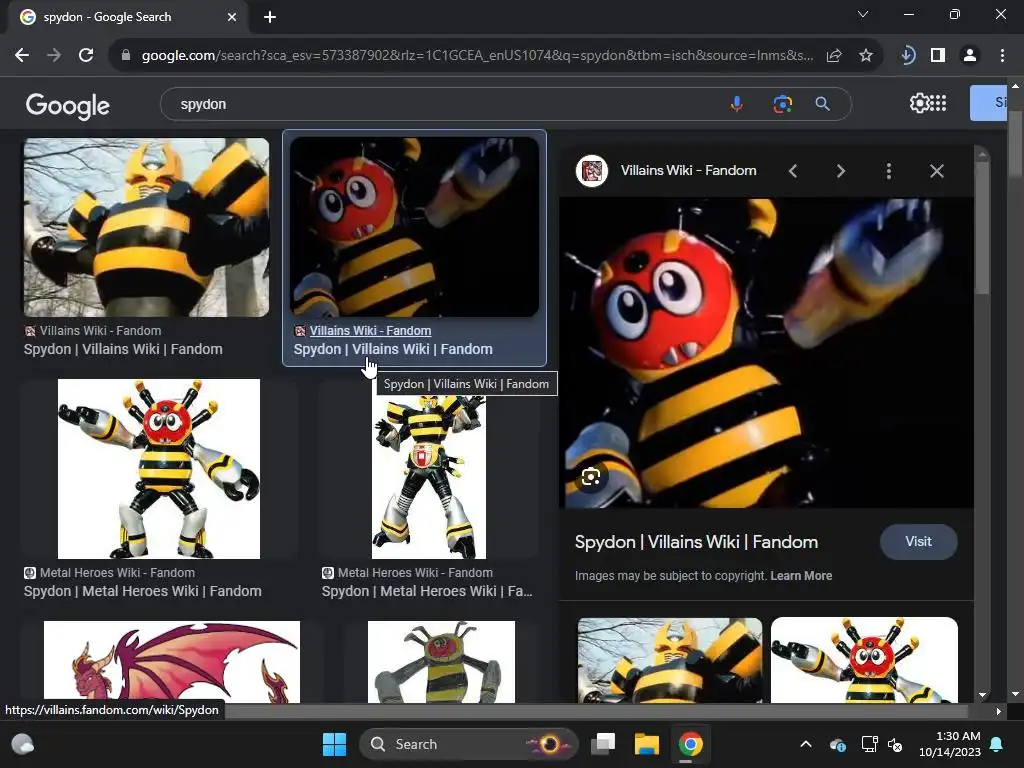1024x768 pixels.
Task: Click the Visit button
Action: [x=918, y=541]
